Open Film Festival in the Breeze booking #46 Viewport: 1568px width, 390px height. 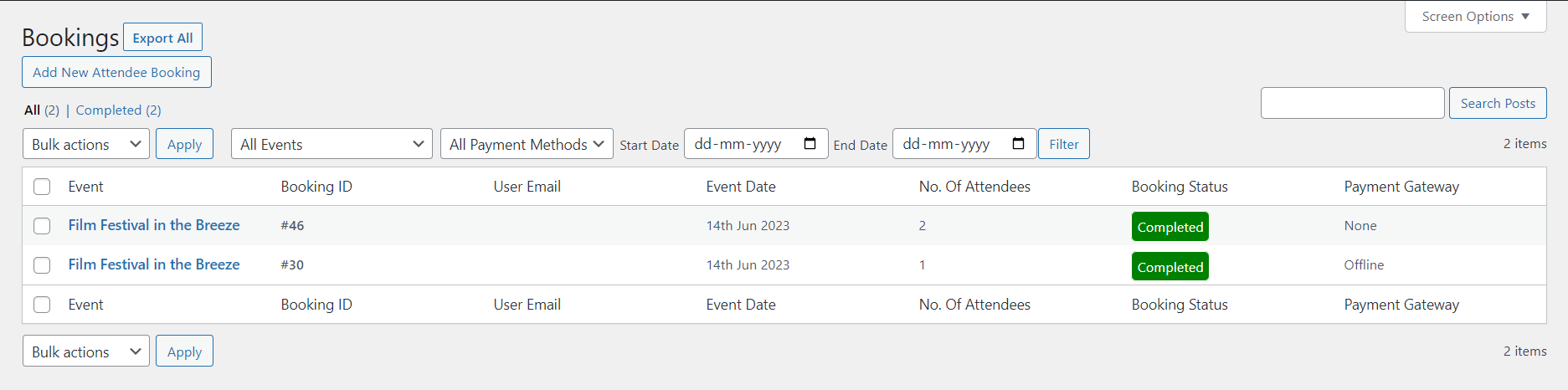point(154,225)
